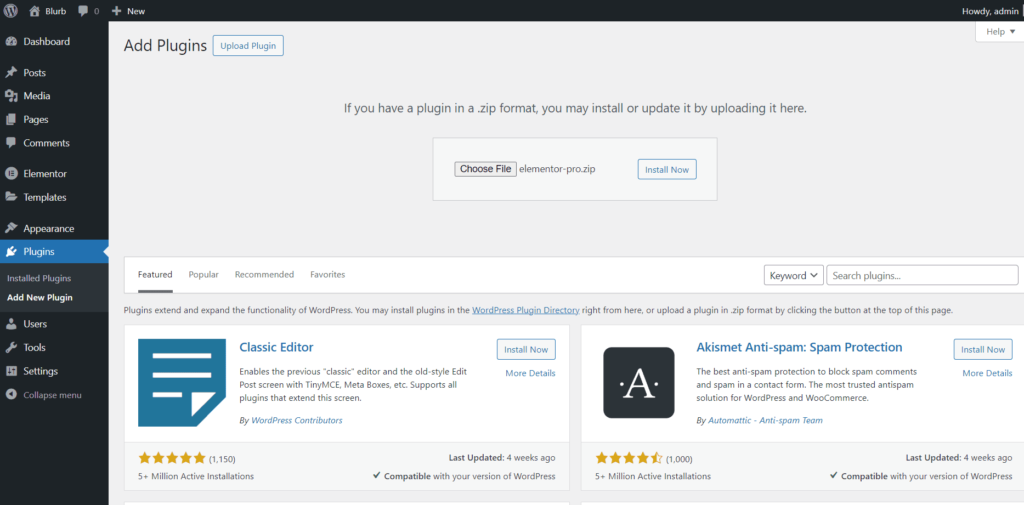Open the Blurb site home icon
Viewport: 1024px width, 505px height.
pyautogui.click(x=35, y=10)
